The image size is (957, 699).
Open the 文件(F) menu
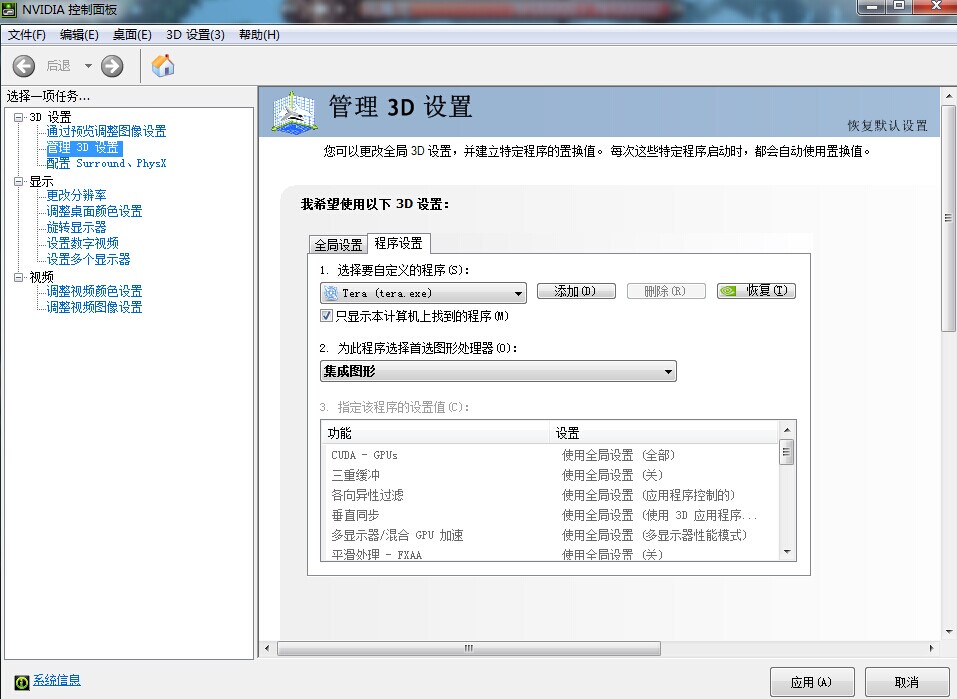26,35
